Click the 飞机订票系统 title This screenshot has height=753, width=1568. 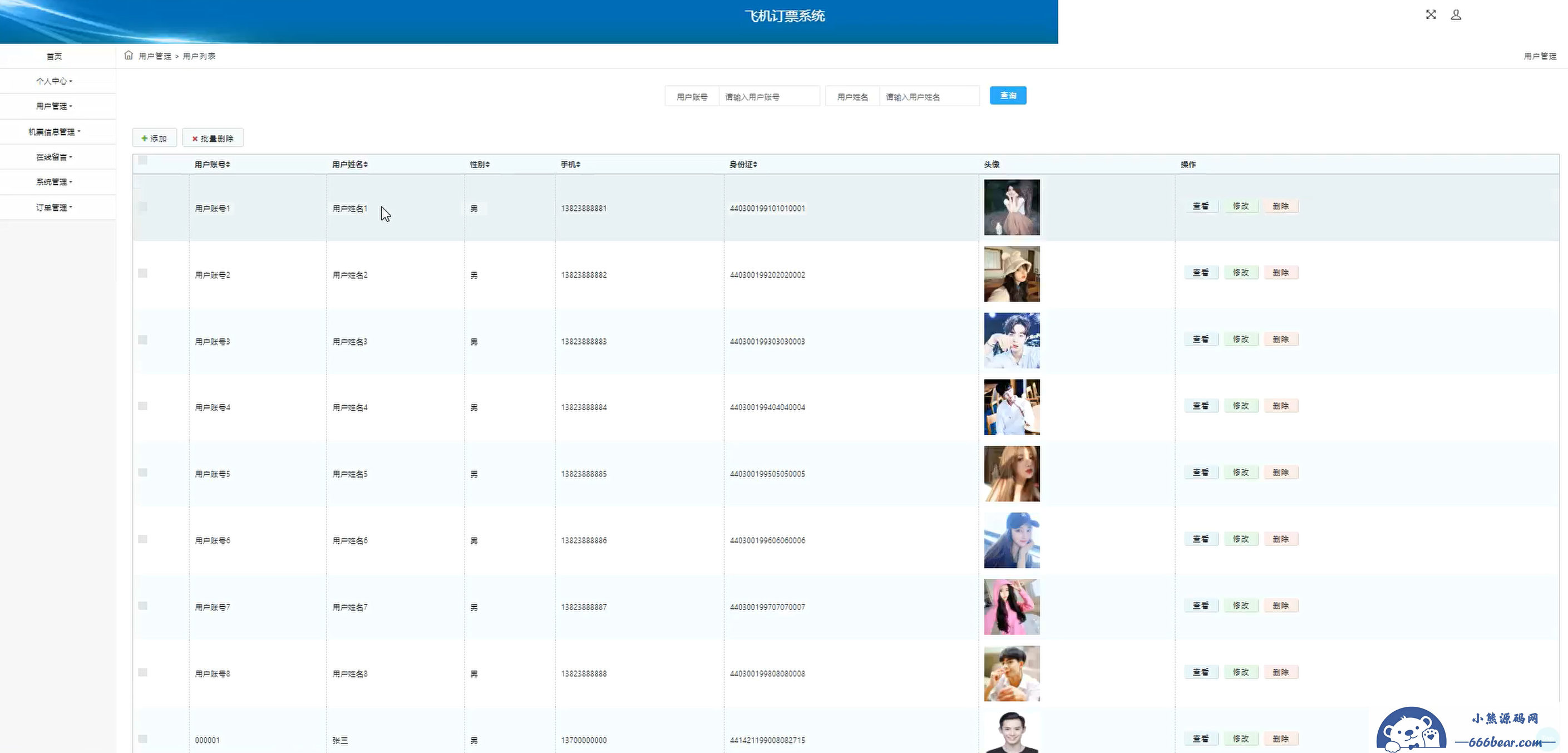[x=785, y=17]
